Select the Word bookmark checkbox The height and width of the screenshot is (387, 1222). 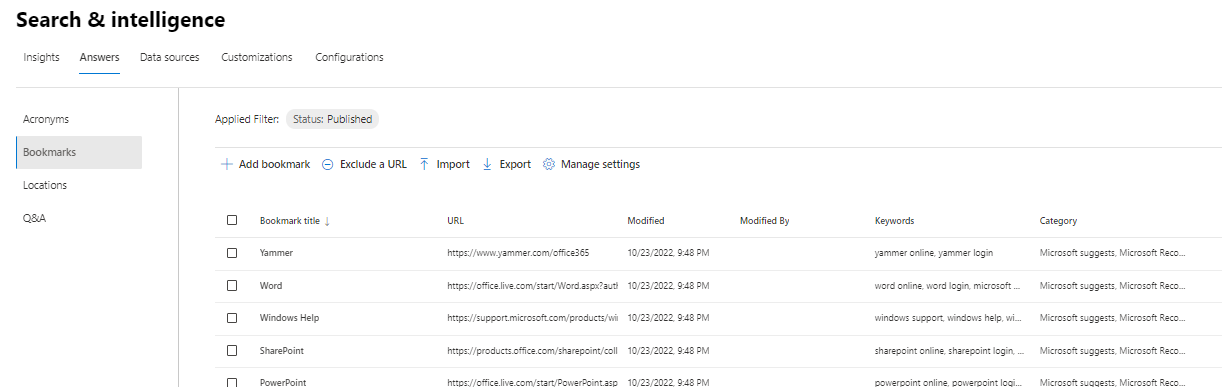pos(232,286)
